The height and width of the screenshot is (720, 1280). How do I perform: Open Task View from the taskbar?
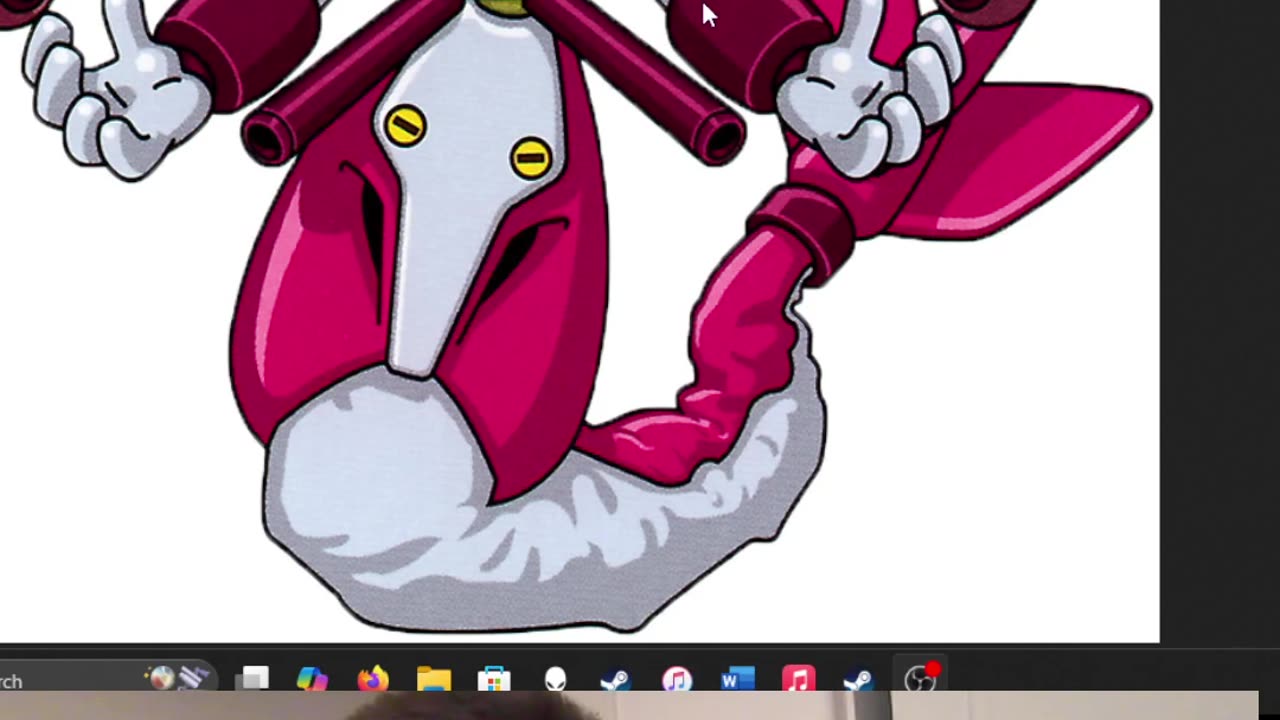pyautogui.click(x=254, y=680)
